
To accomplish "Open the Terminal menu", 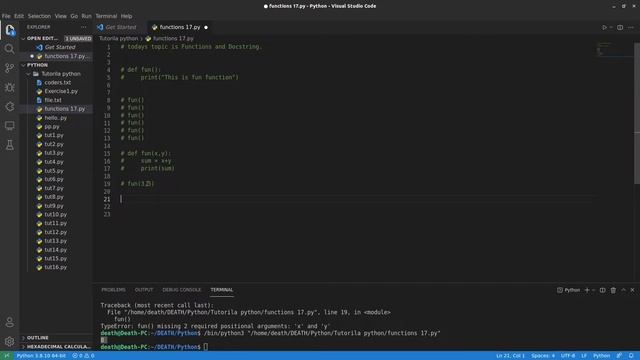I will (106, 16).
